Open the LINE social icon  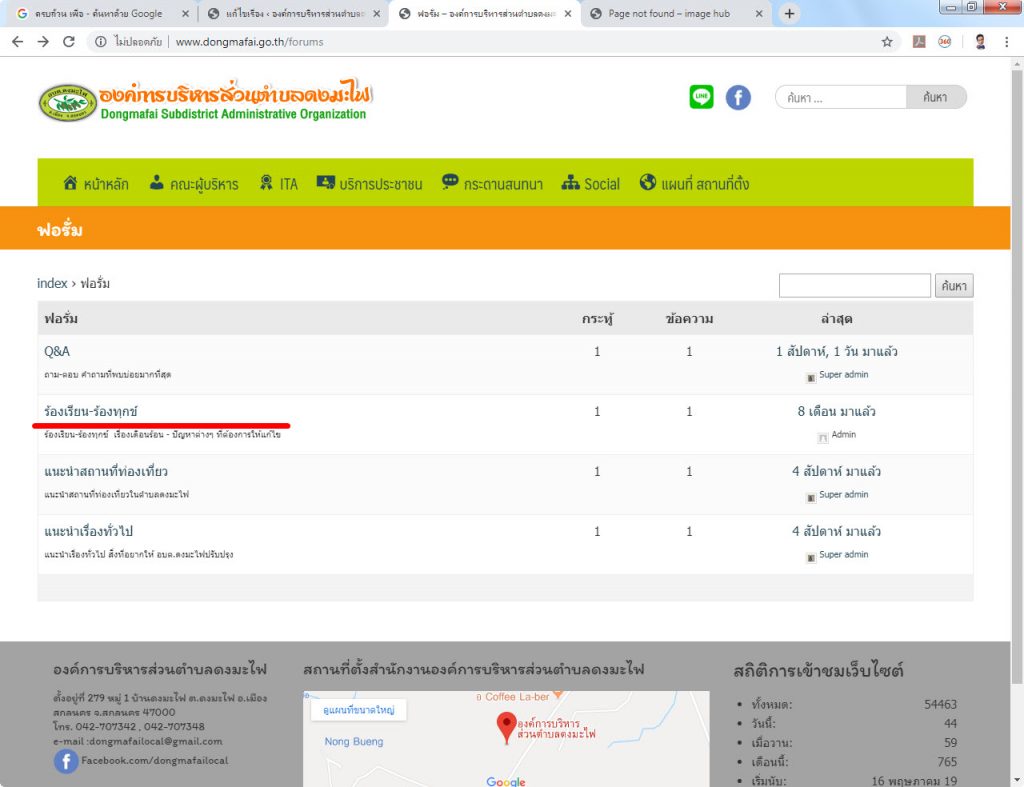tap(701, 97)
